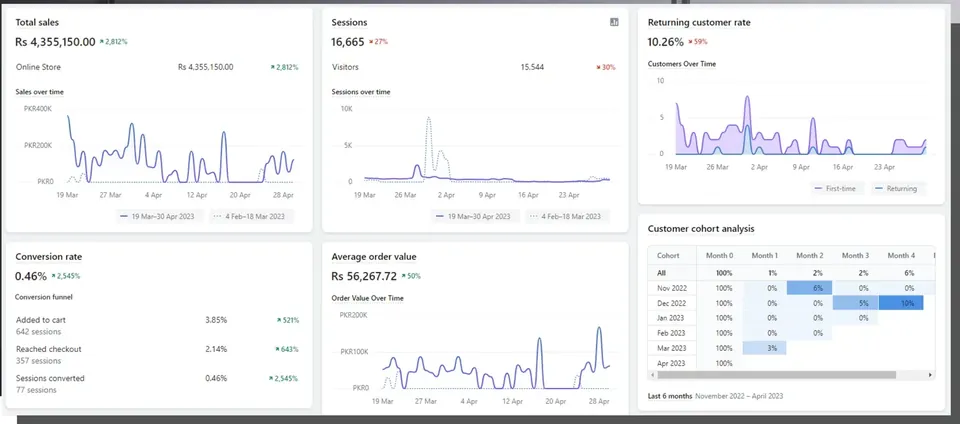Toggle 4 Feb–18 Mar legend in Sales chart
The width and height of the screenshot is (960, 424).
252,217
